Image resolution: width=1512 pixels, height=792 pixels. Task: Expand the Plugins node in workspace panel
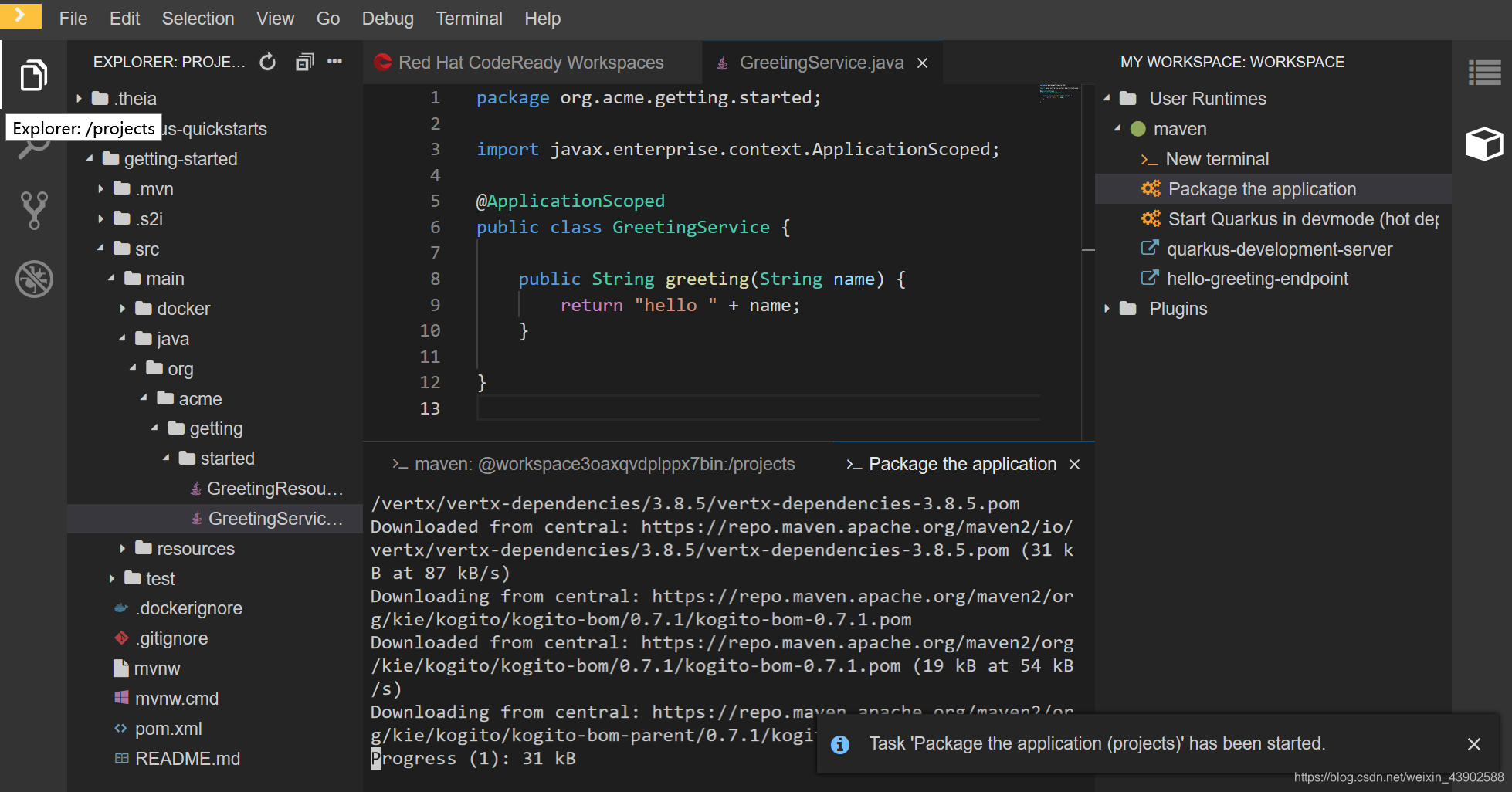coord(1107,309)
